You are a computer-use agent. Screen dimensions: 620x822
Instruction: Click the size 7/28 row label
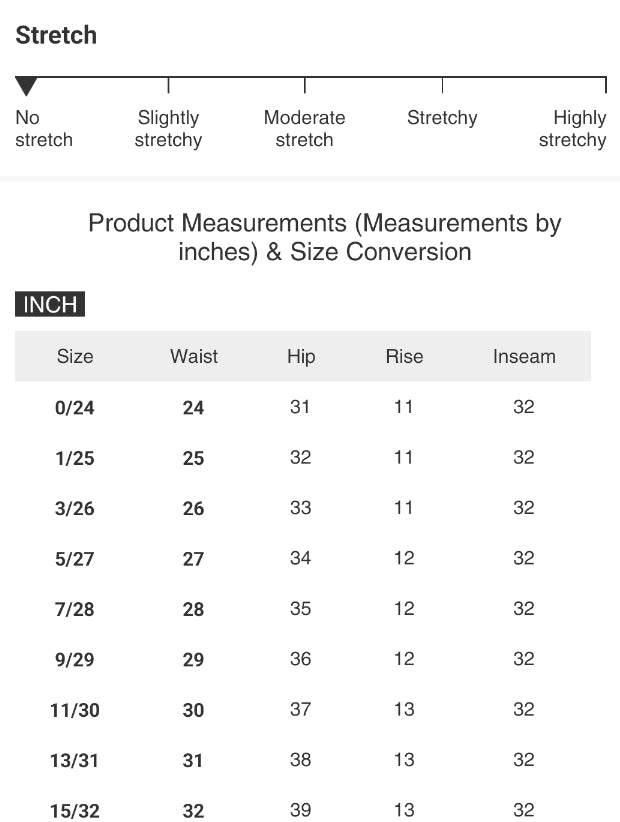[x=75, y=610]
